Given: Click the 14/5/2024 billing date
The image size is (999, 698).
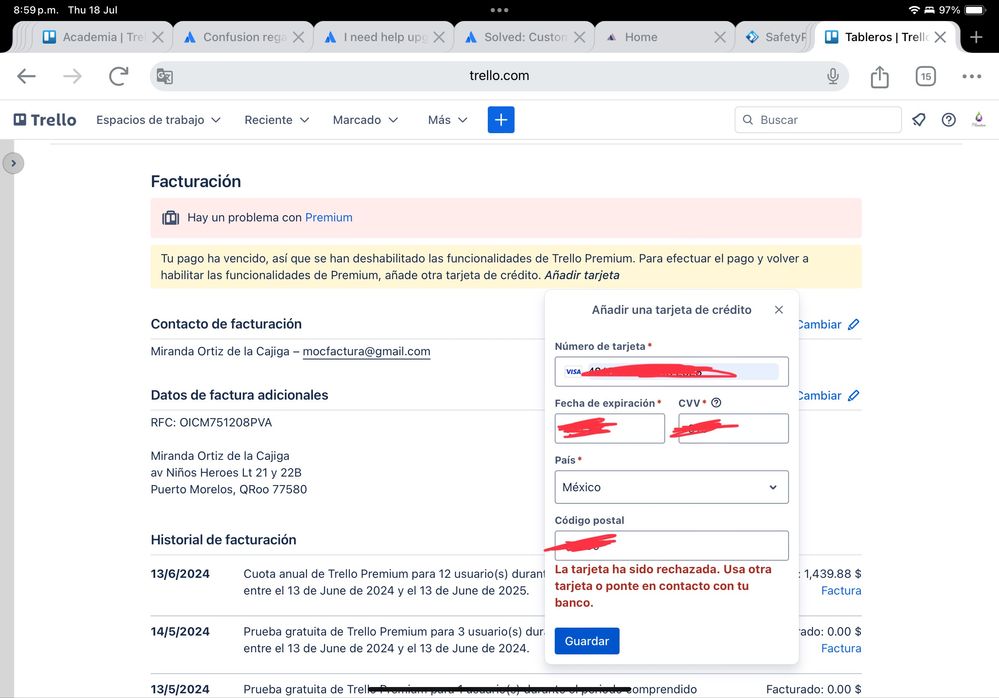Looking at the screenshot, I should coord(180,632).
